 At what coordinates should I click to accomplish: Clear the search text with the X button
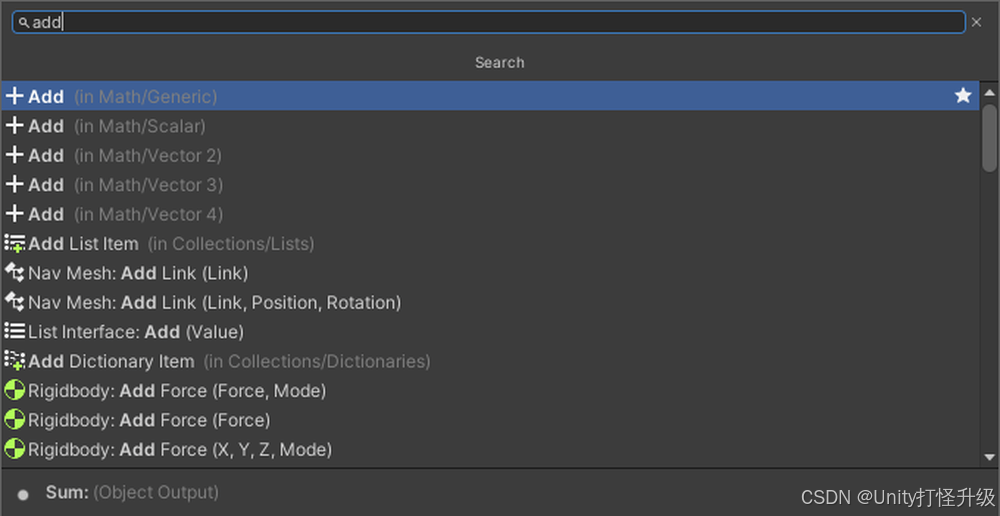pyautogui.click(x=977, y=22)
